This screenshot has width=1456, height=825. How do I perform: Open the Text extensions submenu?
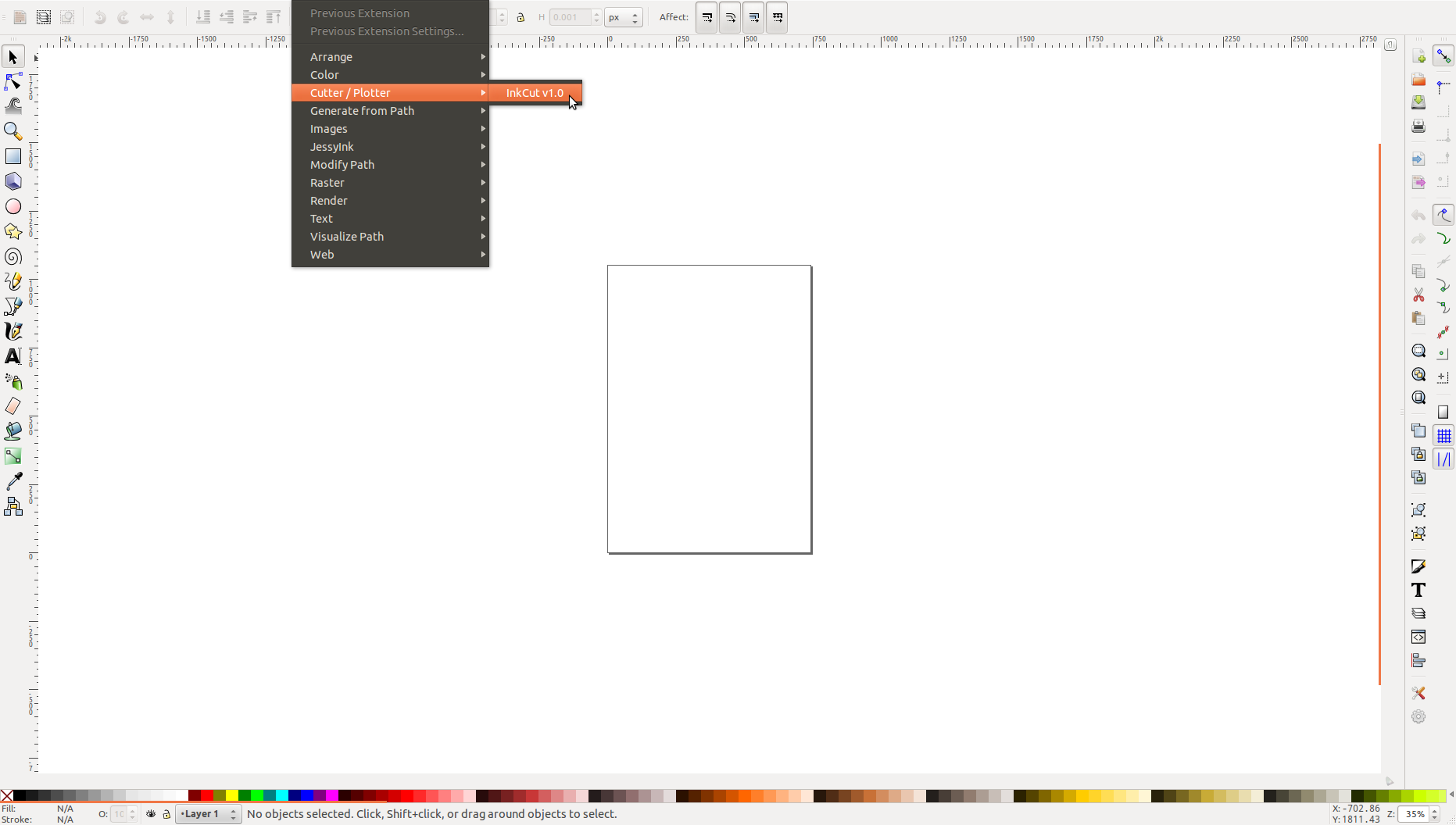pyautogui.click(x=390, y=219)
